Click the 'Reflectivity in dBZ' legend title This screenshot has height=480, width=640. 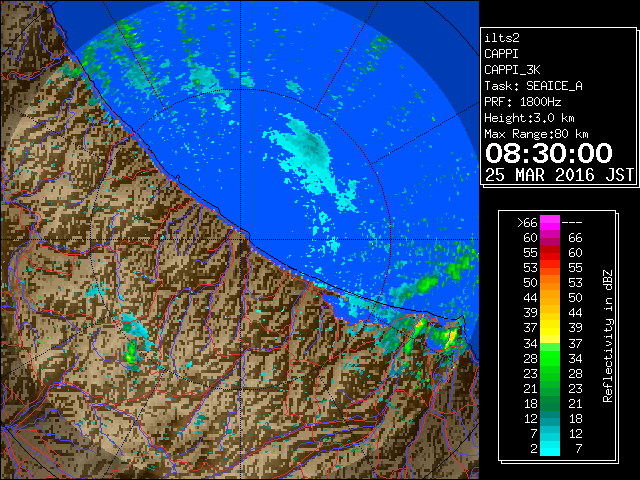[608, 336]
